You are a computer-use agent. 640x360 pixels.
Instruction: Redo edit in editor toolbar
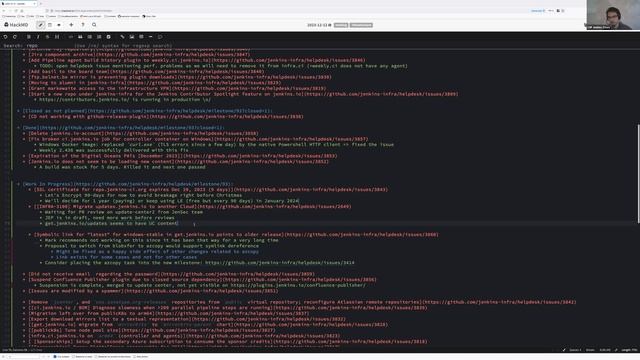(15, 37)
